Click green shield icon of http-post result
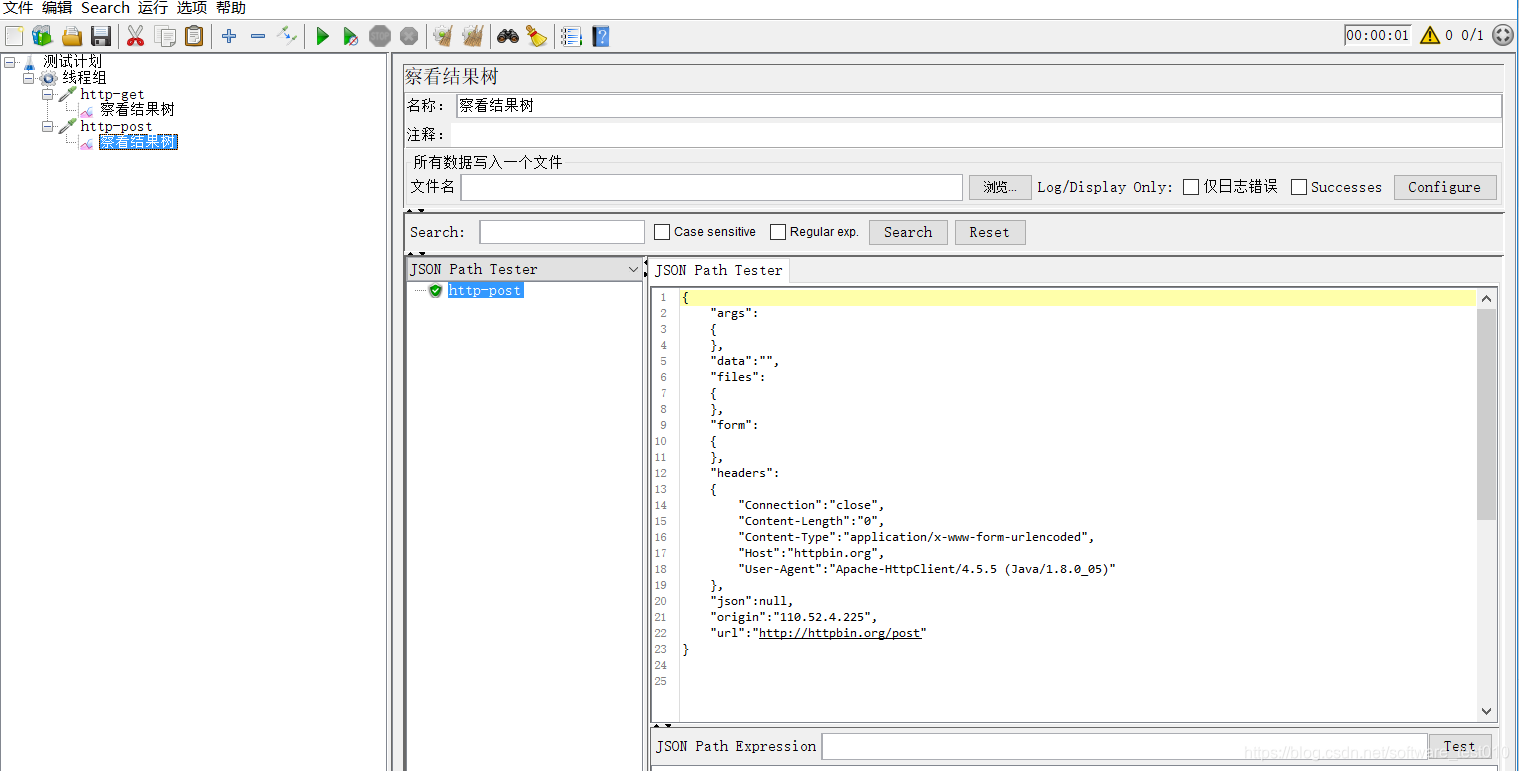 coord(435,290)
